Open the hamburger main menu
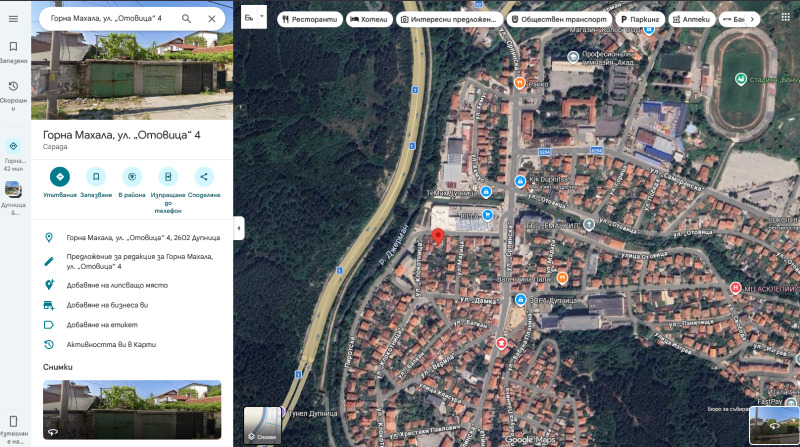This screenshot has width=800, height=447. click(13, 18)
